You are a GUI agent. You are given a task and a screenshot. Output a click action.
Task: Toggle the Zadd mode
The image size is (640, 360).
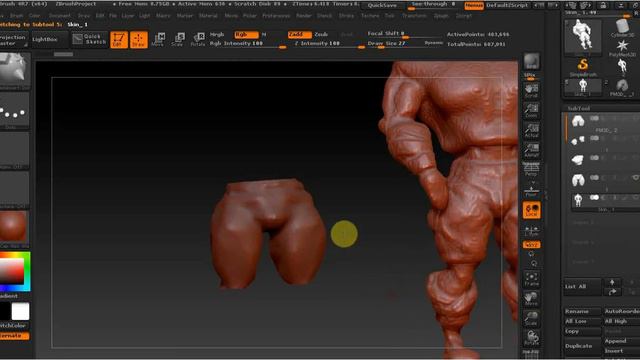(x=300, y=35)
